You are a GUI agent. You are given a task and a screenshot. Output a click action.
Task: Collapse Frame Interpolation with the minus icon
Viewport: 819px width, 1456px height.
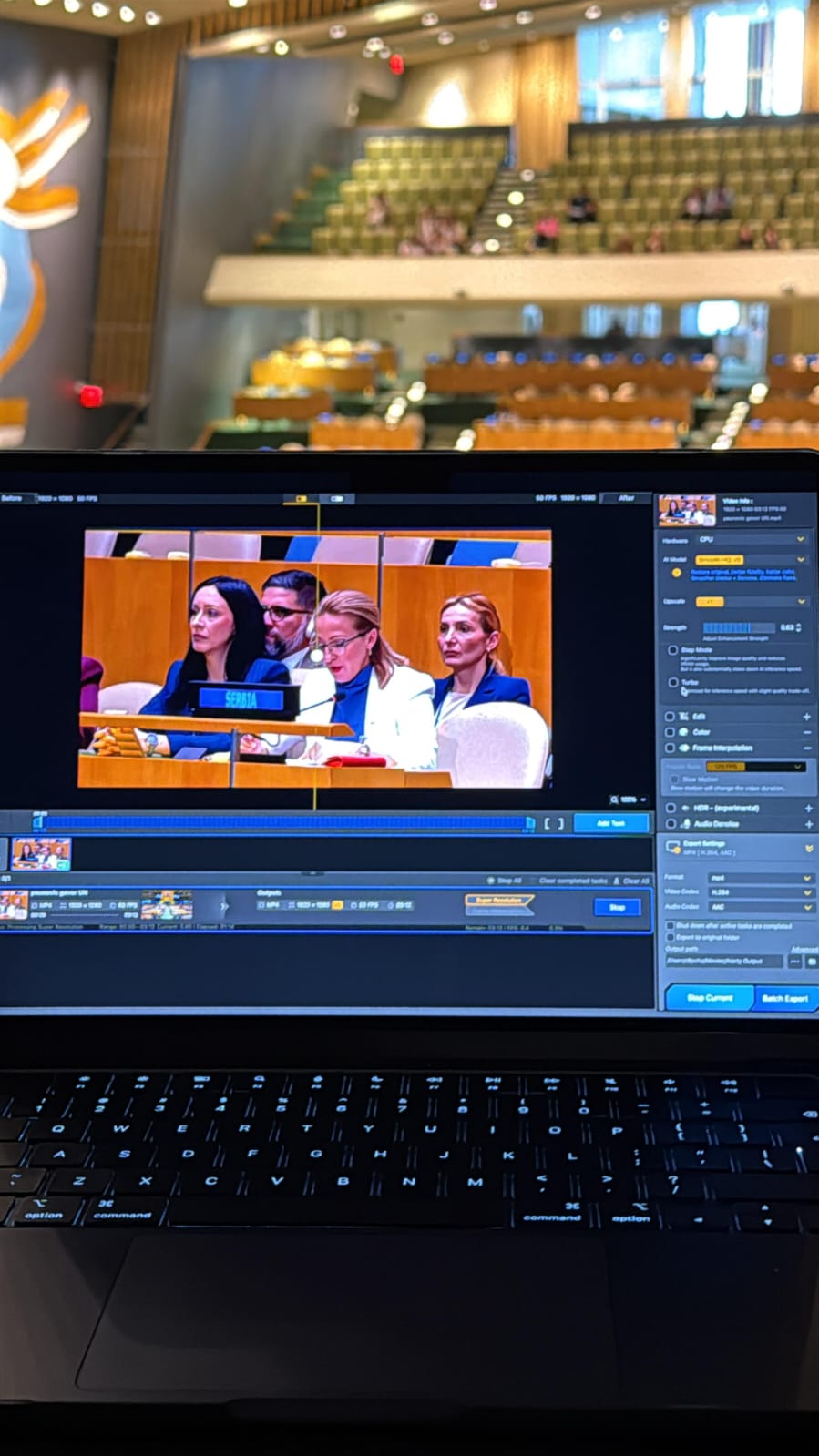[807, 748]
